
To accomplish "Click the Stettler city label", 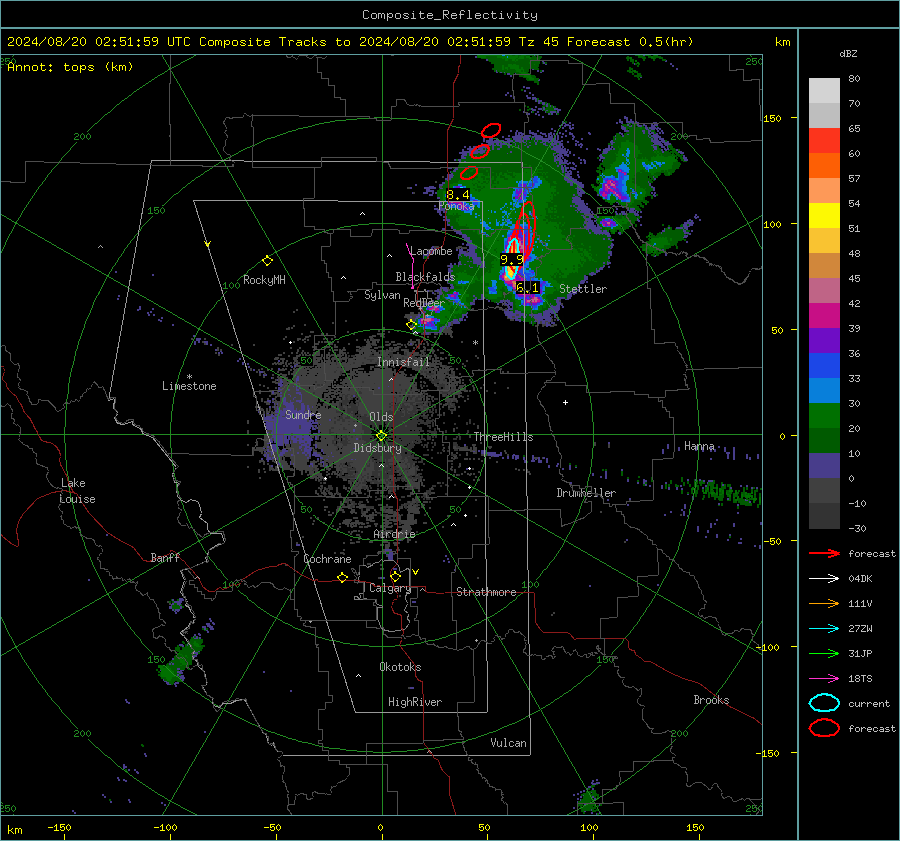I will [583, 289].
